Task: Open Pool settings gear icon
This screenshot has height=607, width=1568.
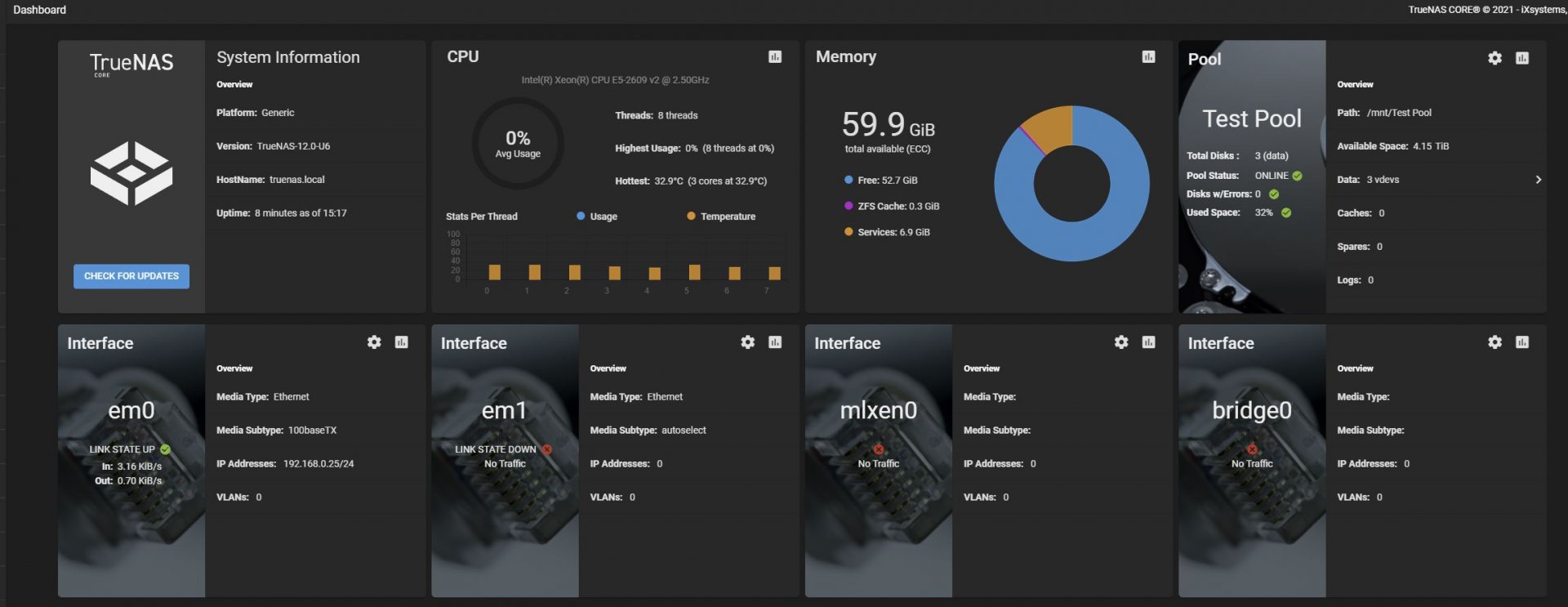Action: 1494,58
